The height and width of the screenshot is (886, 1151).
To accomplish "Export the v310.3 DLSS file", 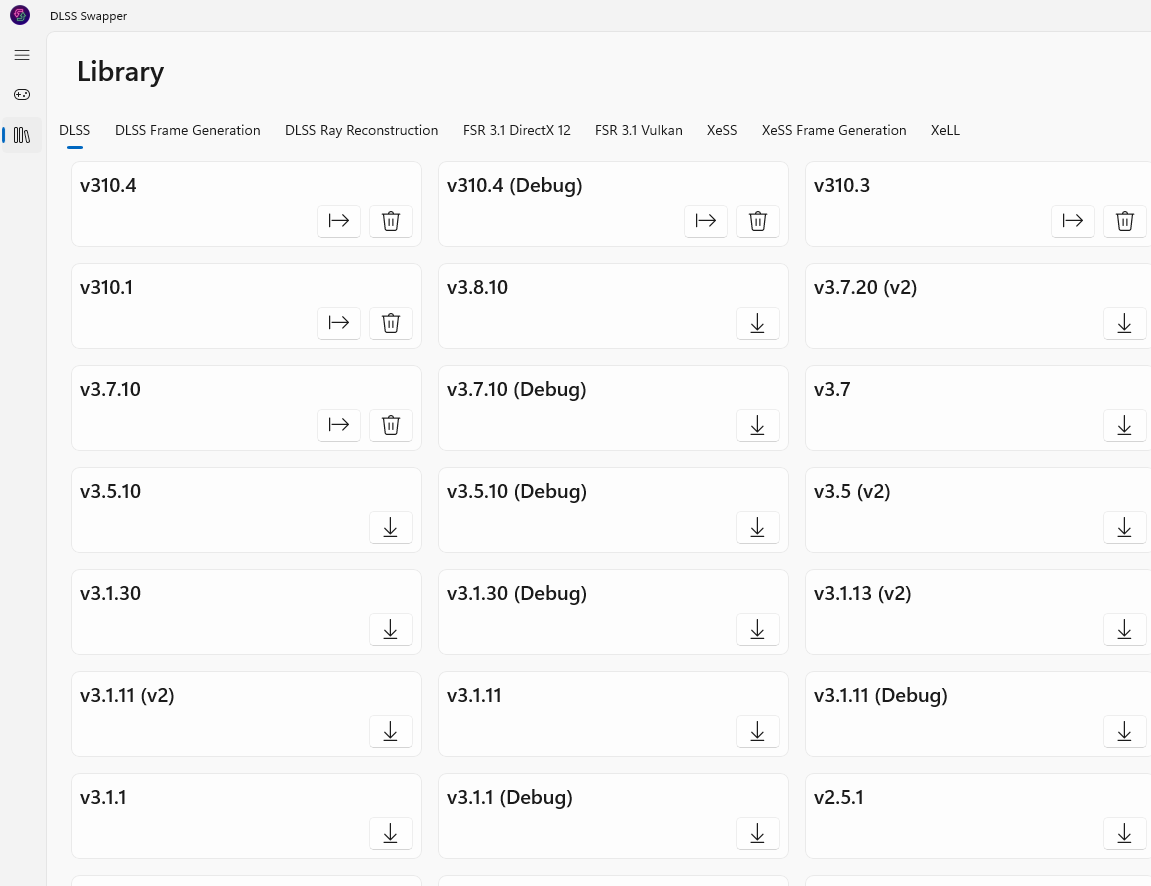I will click(1073, 221).
